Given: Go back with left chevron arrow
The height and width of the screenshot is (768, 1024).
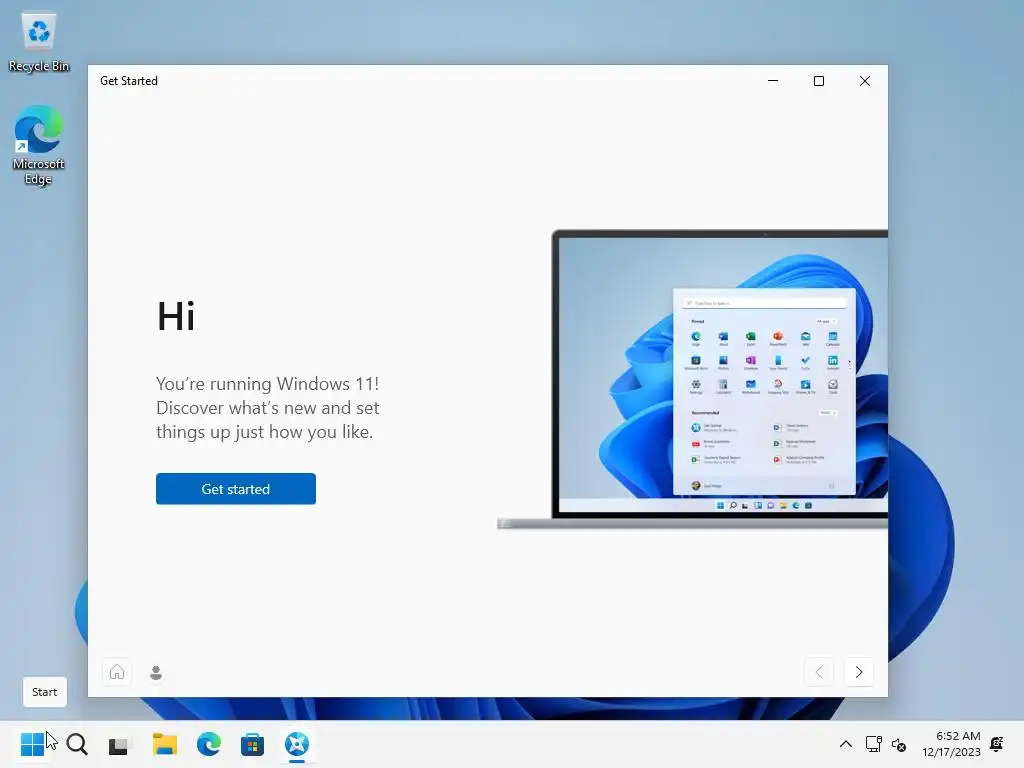Looking at the screenshot, I should [x=819, y=671].
